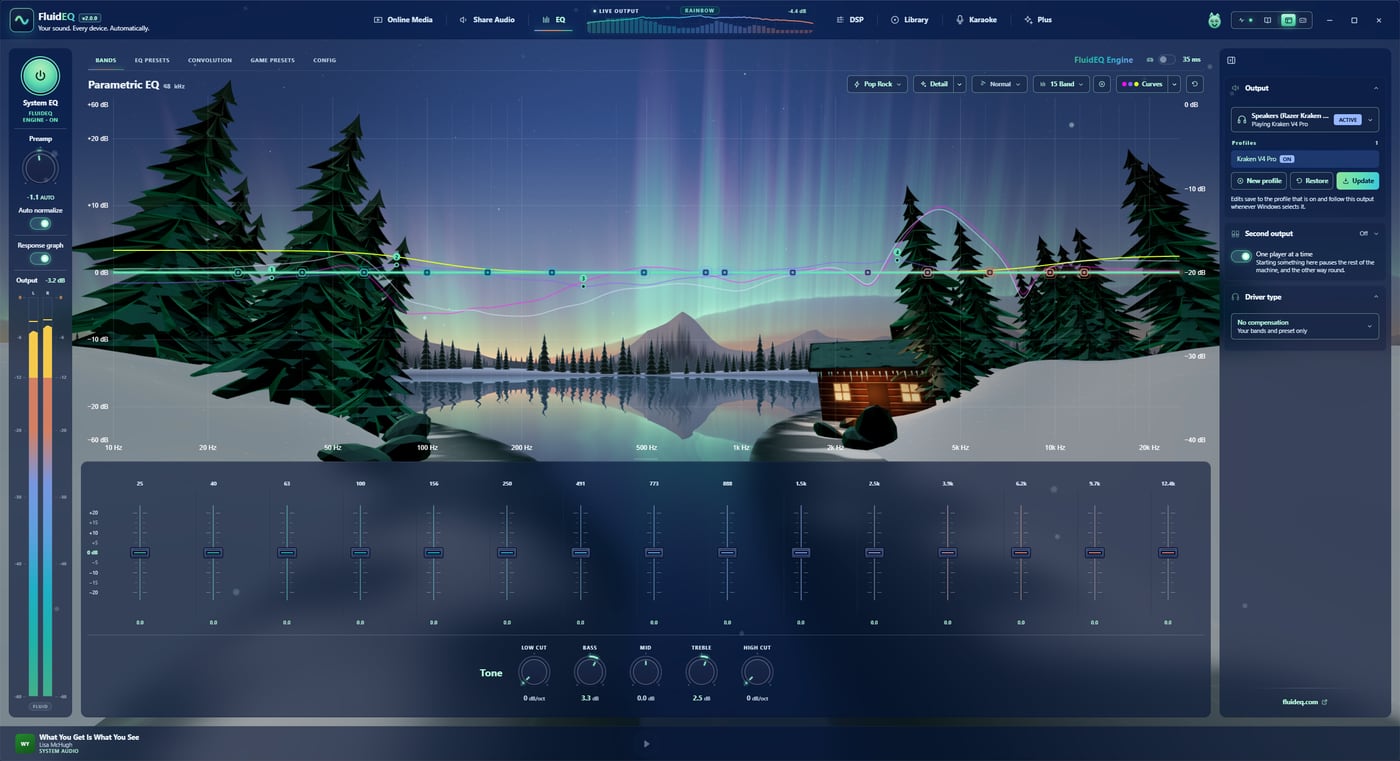Click the Second output icon
This screenshot has height=761, width=1400.
pyautogui.click(x=1236, y=234)
